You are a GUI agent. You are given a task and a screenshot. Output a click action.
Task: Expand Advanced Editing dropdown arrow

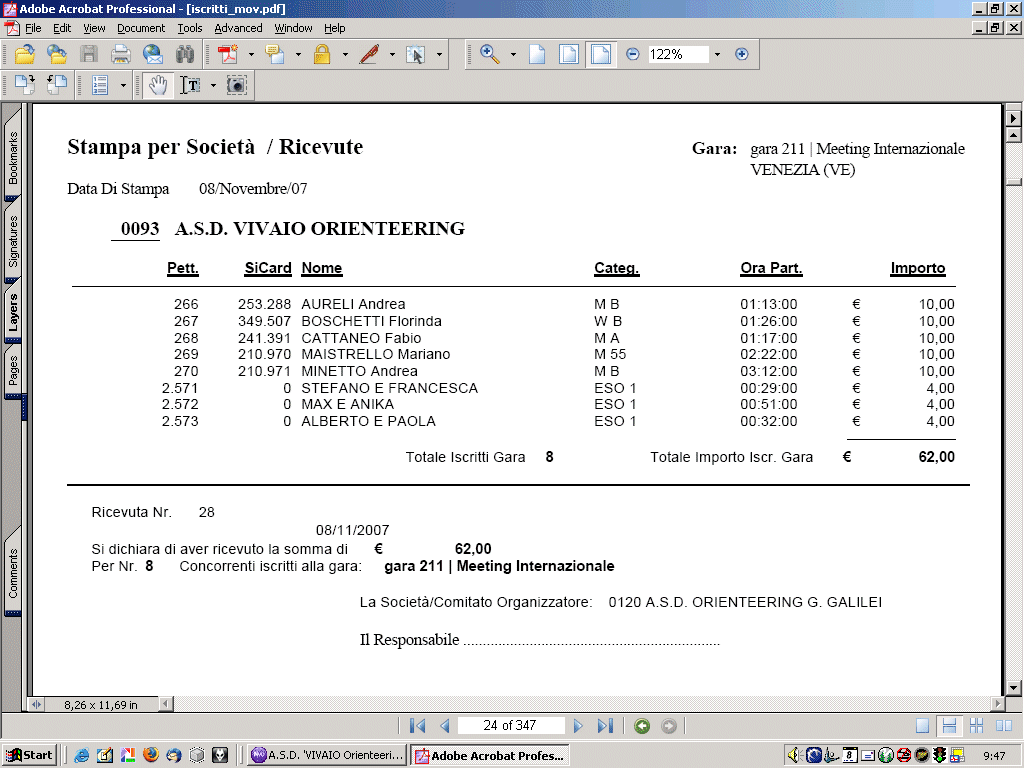pyautogui.click(x=439, y=54)
